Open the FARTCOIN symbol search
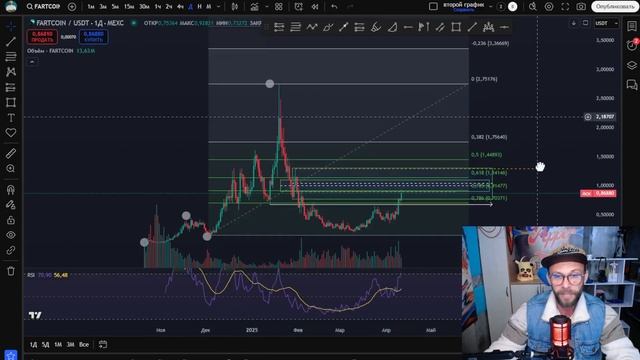 click(x=43, y=7)
